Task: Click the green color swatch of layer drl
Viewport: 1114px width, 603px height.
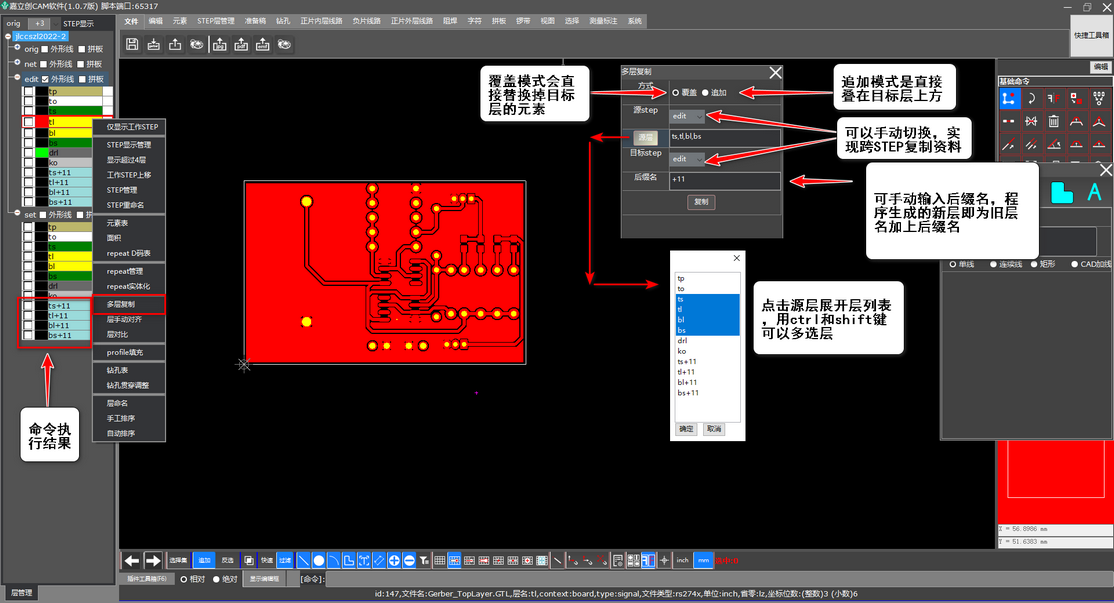Action: coord(42,153)
